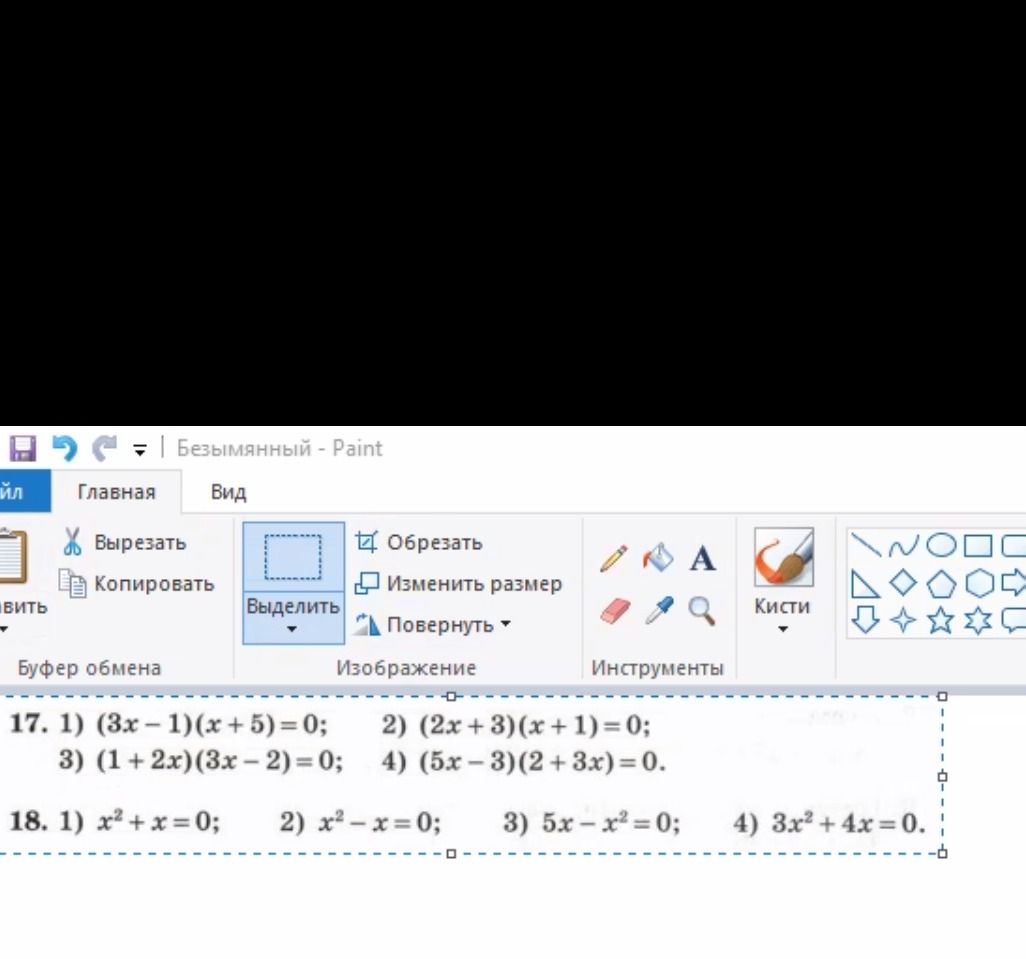Select the Magnifier tool
1026x959 pixels.
tap(701, 612)
